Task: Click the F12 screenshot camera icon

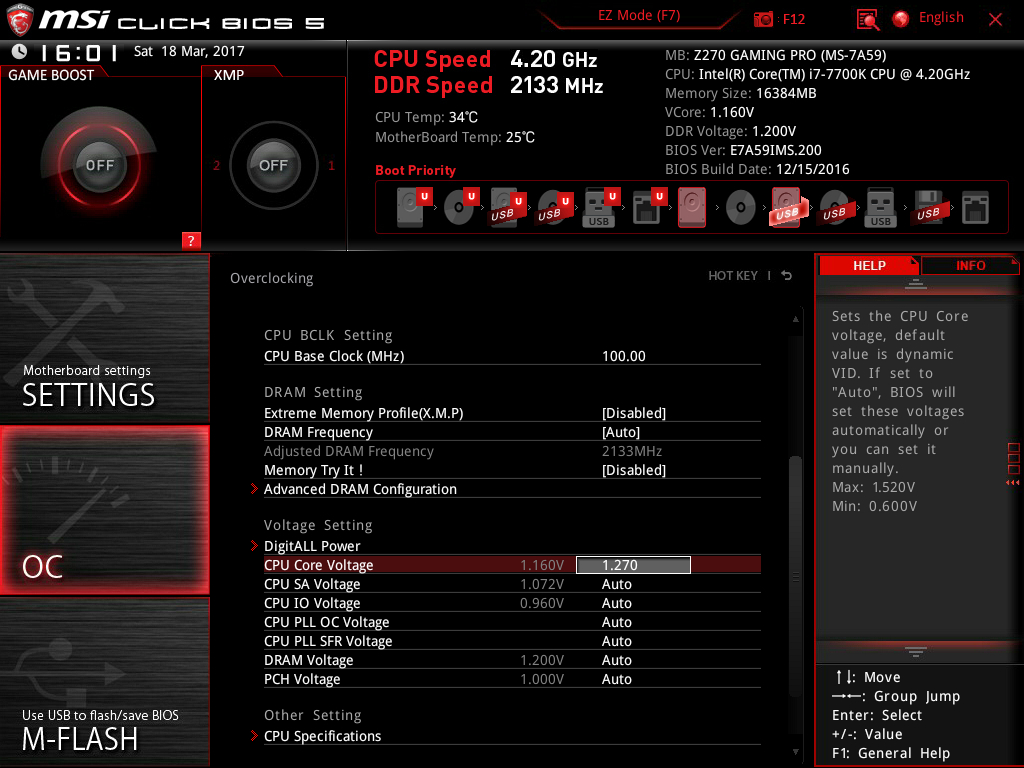Action: [x=762, y=18]
